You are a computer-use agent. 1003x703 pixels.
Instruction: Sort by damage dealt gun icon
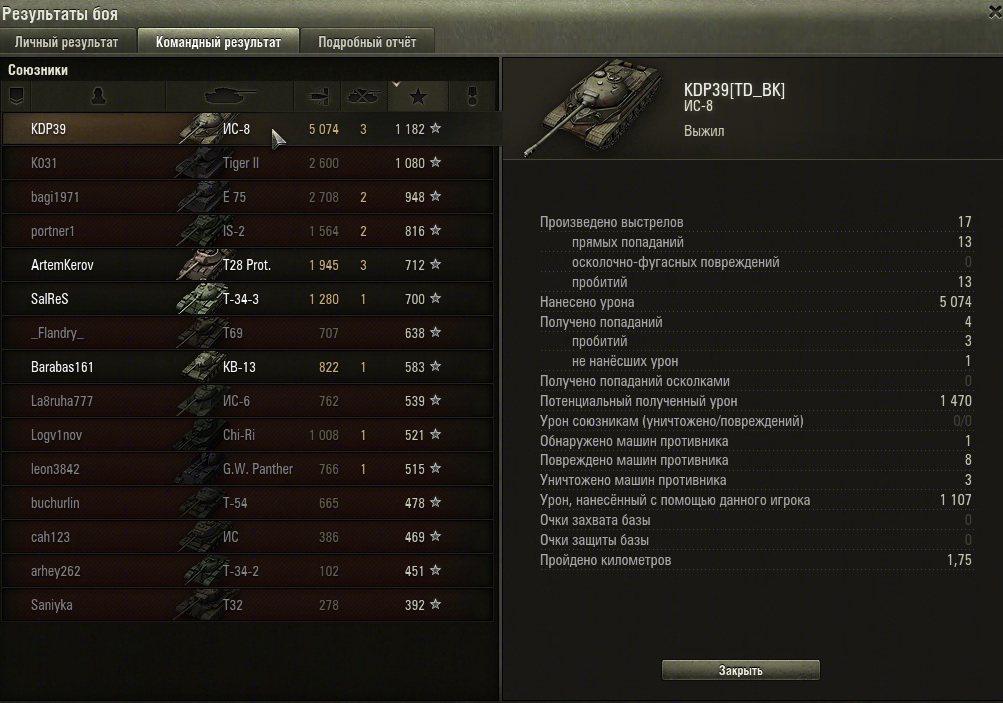[318, 97]
